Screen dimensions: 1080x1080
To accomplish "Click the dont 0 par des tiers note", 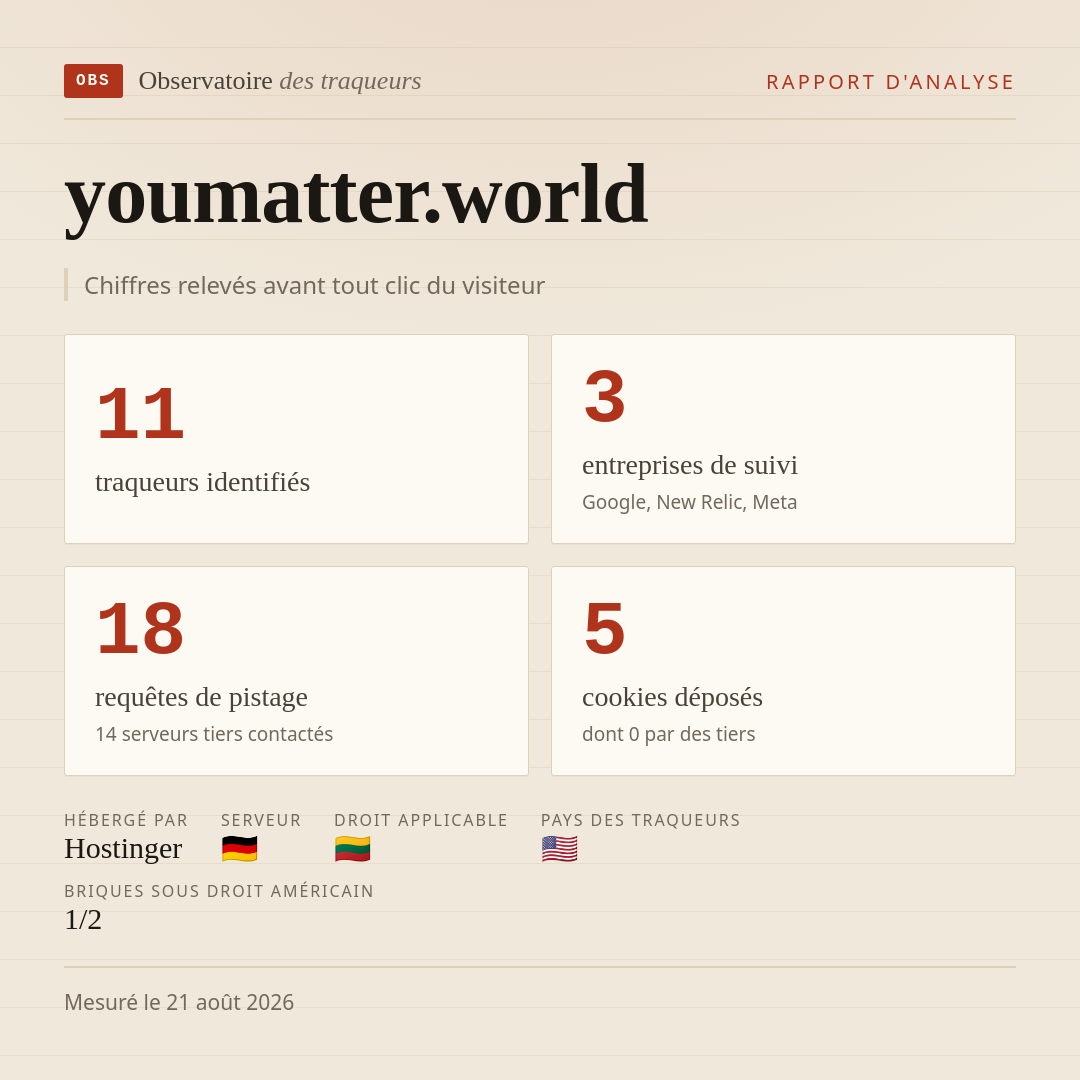I will 669,734.
